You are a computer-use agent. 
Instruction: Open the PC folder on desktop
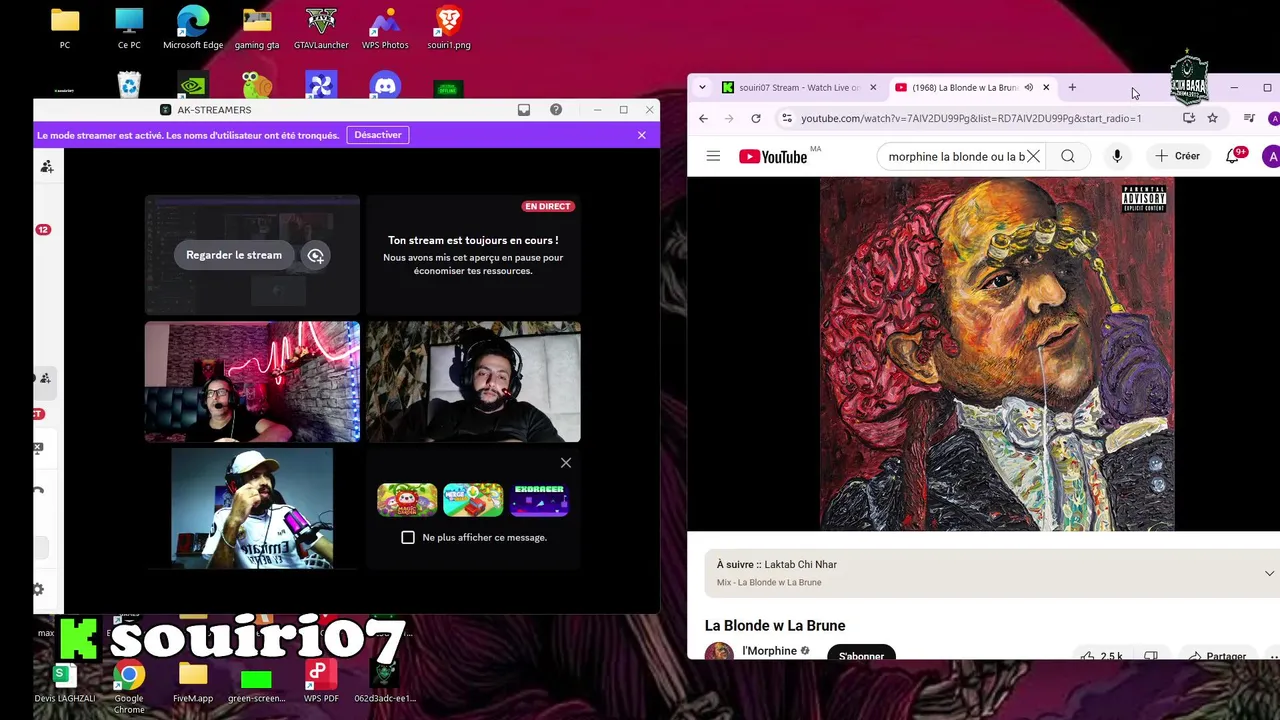point(65,27)
